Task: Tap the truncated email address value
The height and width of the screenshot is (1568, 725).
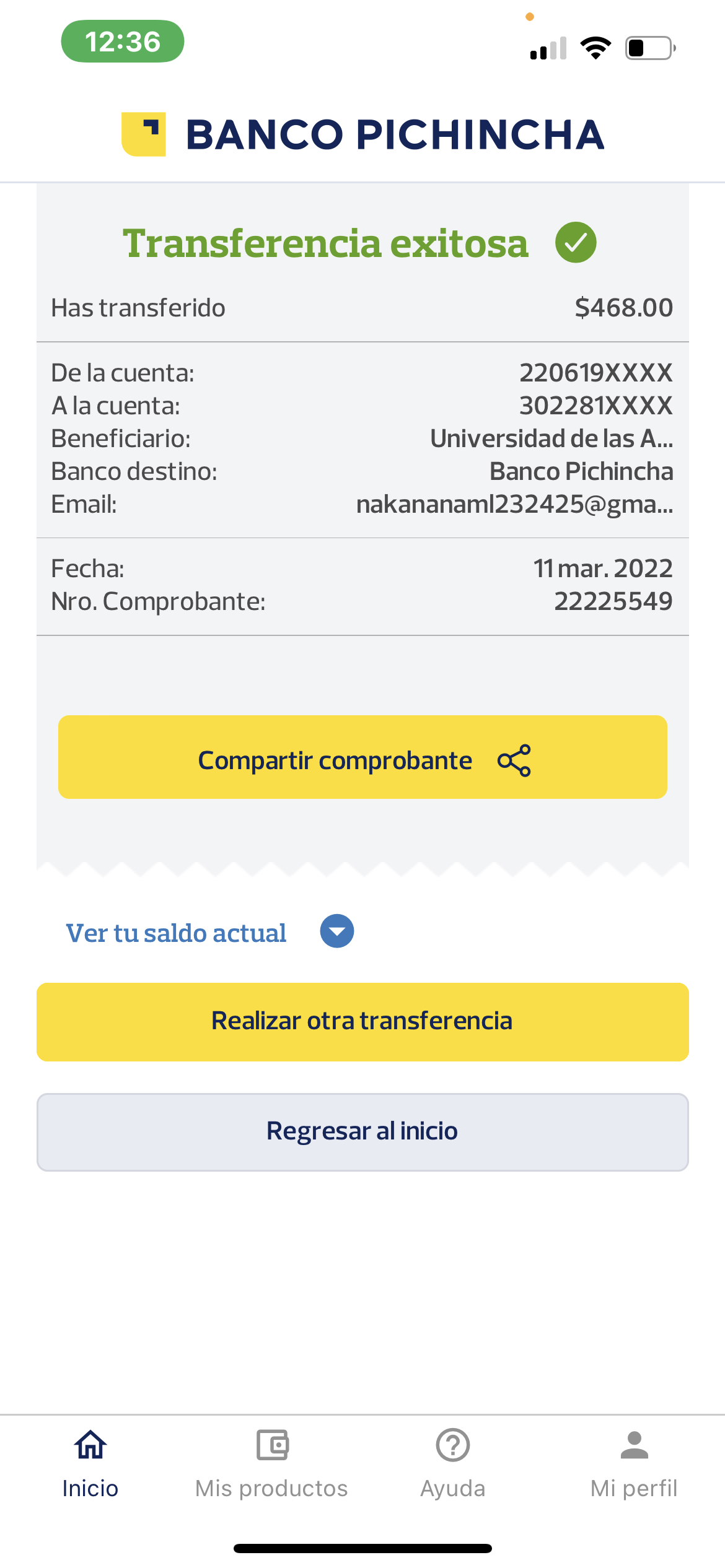Action: pyautogui.click(x=514, y=504)
